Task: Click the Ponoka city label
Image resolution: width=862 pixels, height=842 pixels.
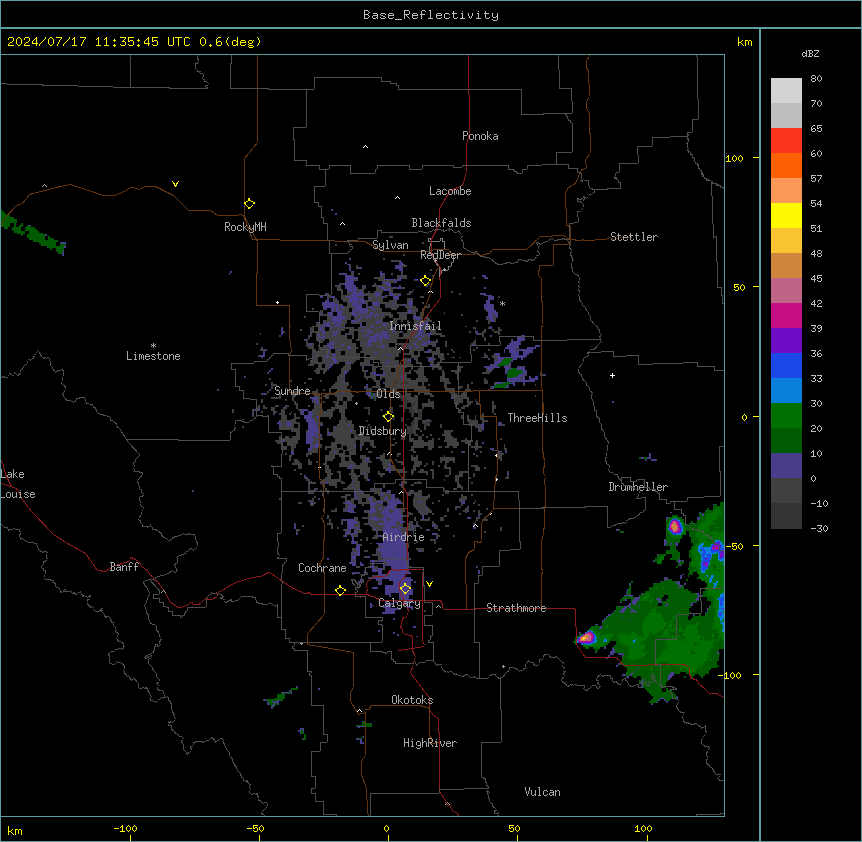Action: point(480,136)
